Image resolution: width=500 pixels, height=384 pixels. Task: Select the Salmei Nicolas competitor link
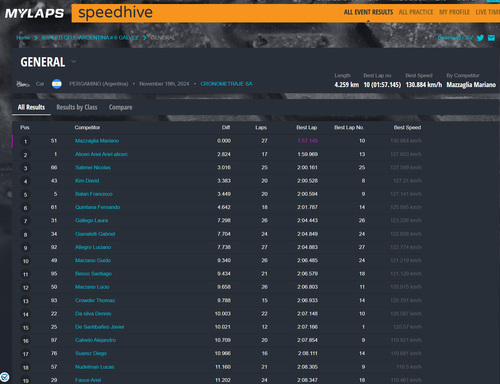pyautogui.click(x=93, y=167)
